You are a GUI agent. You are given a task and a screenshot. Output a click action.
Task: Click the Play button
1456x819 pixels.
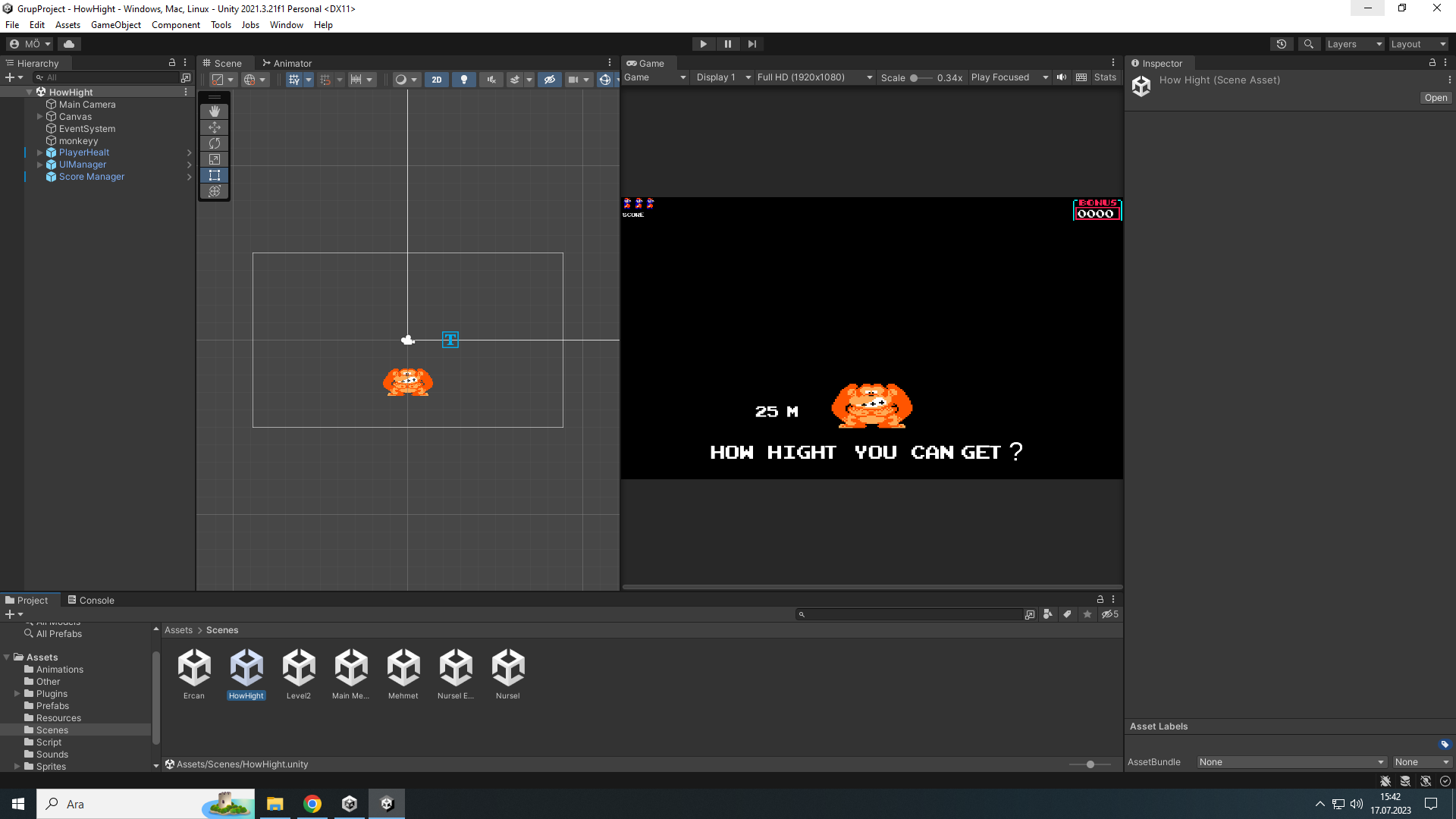pos(703,44)
